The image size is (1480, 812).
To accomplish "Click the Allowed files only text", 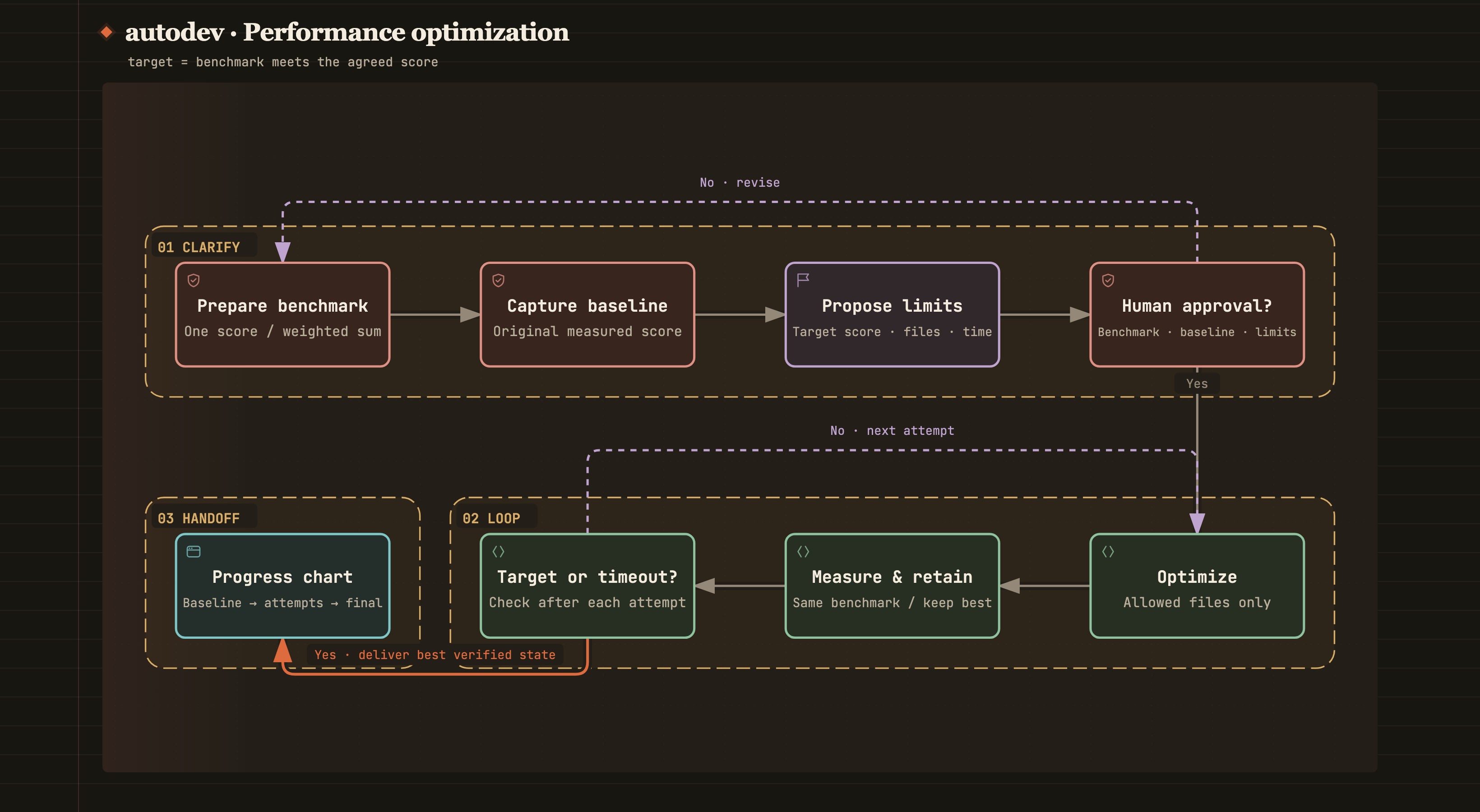I will pos(1197,602).
